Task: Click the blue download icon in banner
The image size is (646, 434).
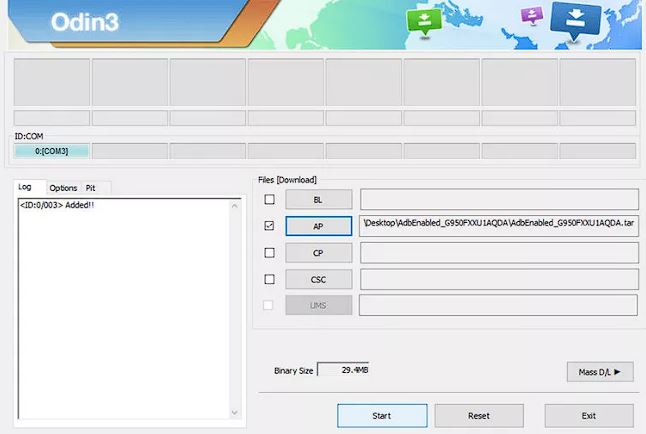Action: click(x=576, y=21)
